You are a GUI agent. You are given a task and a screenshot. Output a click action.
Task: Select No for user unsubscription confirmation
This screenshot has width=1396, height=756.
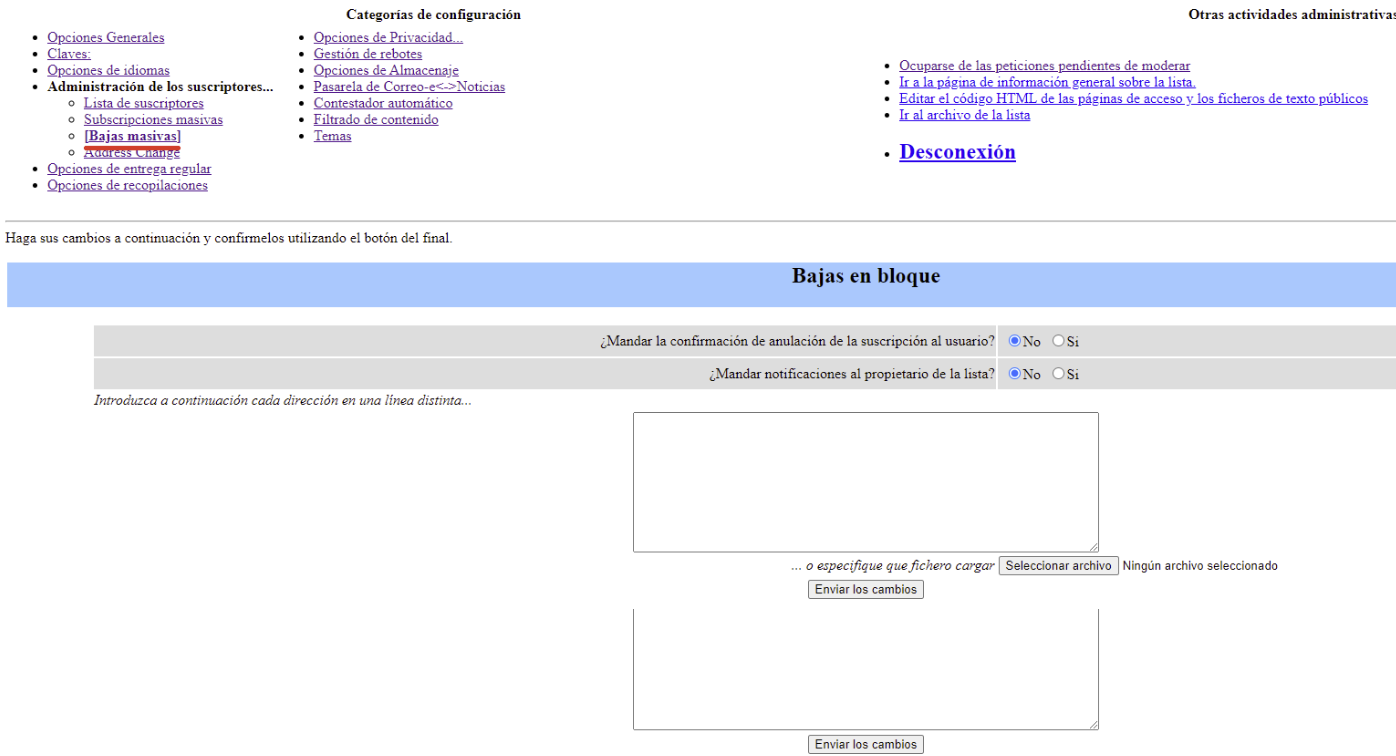(1014, 341)
